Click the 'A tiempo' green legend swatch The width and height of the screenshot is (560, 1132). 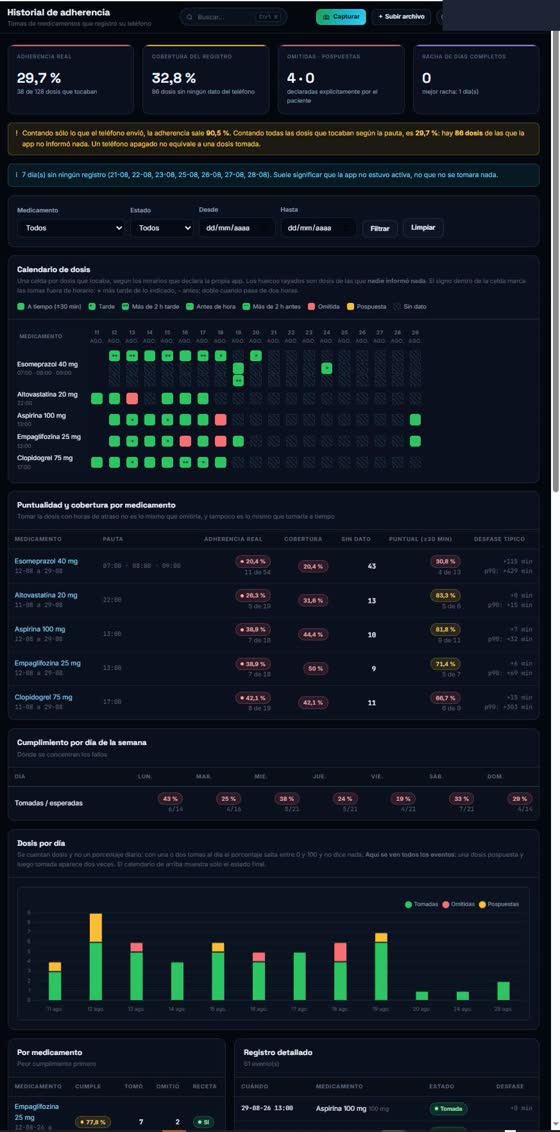[21, 307]
